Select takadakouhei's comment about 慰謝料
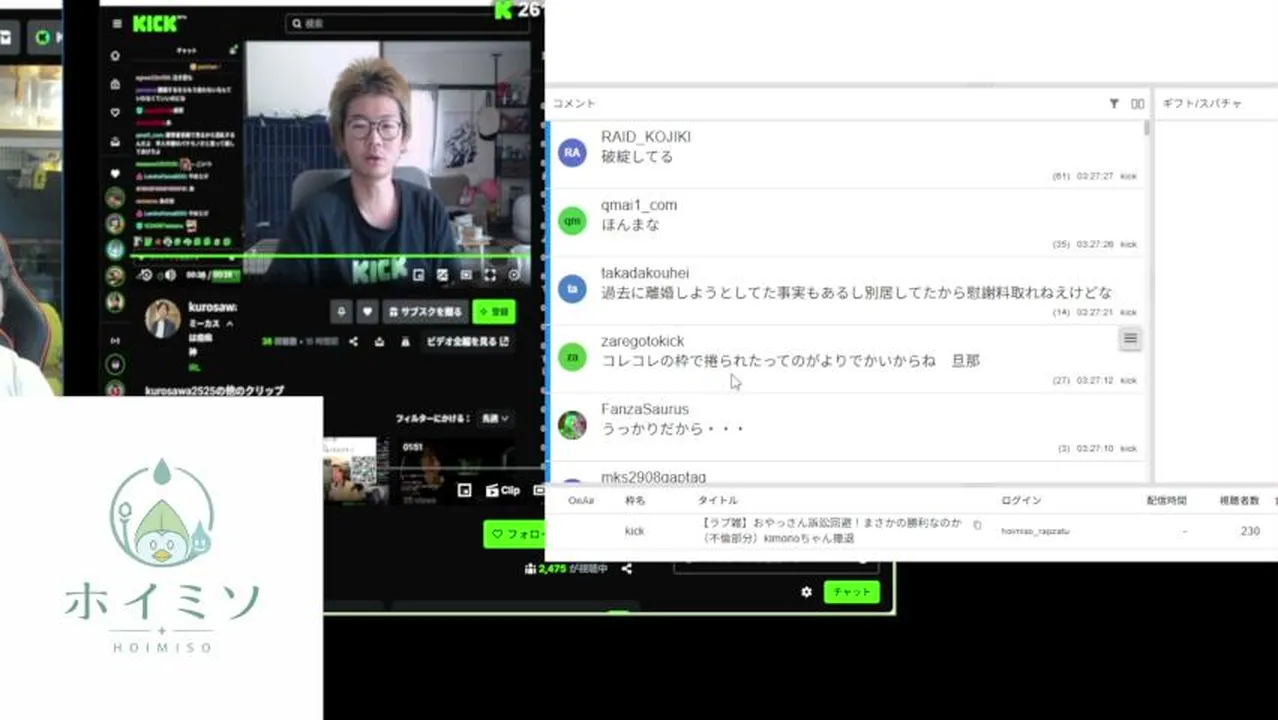 pos(856,293)
